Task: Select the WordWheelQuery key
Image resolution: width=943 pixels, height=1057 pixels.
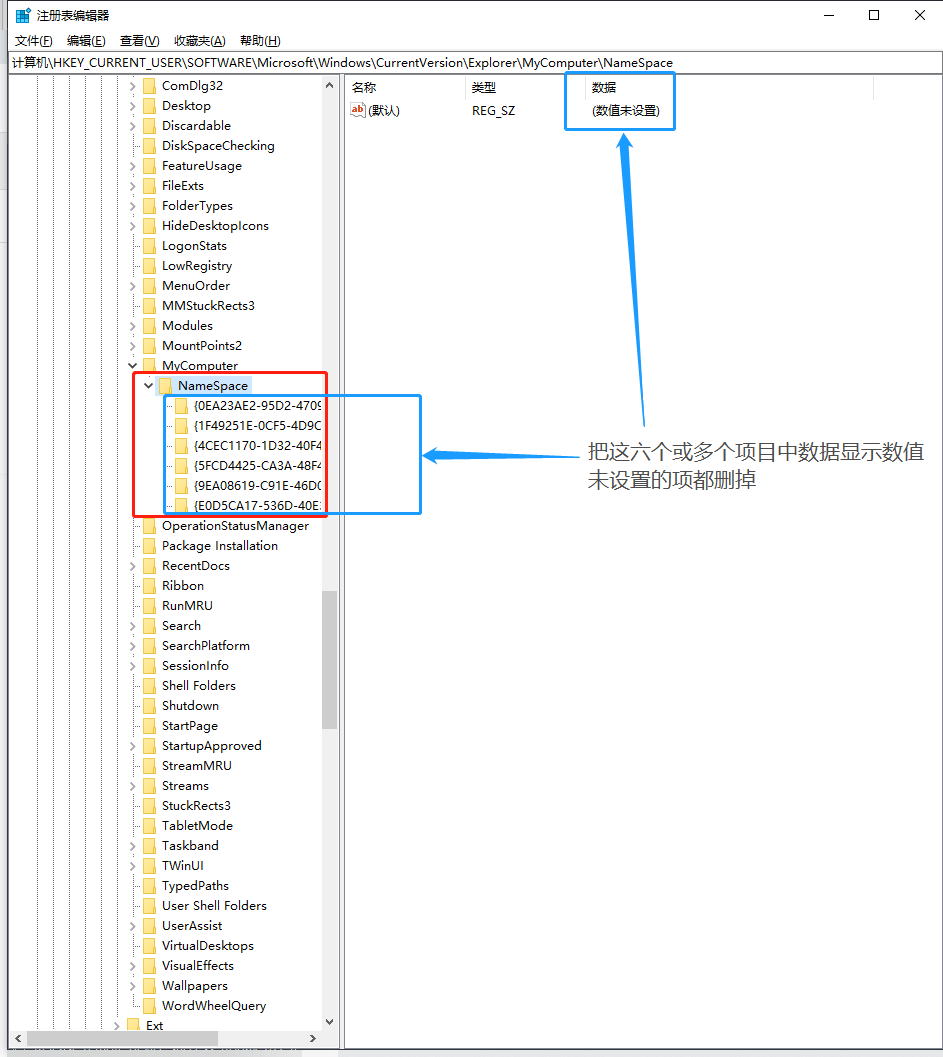Action: pyautogui.click(x=214, y=1006)
